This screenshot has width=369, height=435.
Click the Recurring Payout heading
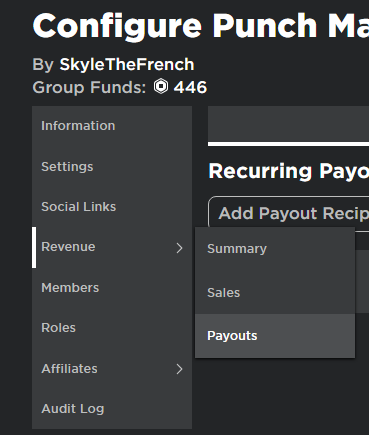(289, 171)
